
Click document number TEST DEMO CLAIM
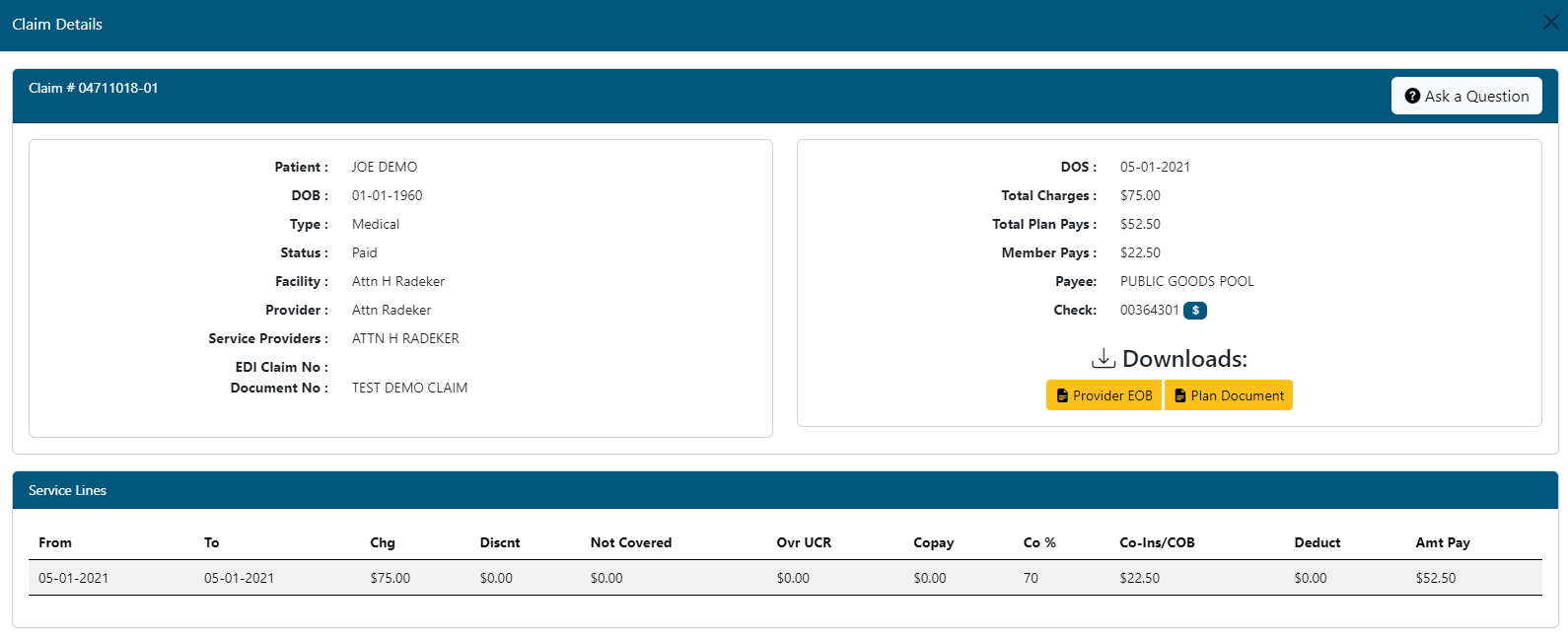[410, 388]
